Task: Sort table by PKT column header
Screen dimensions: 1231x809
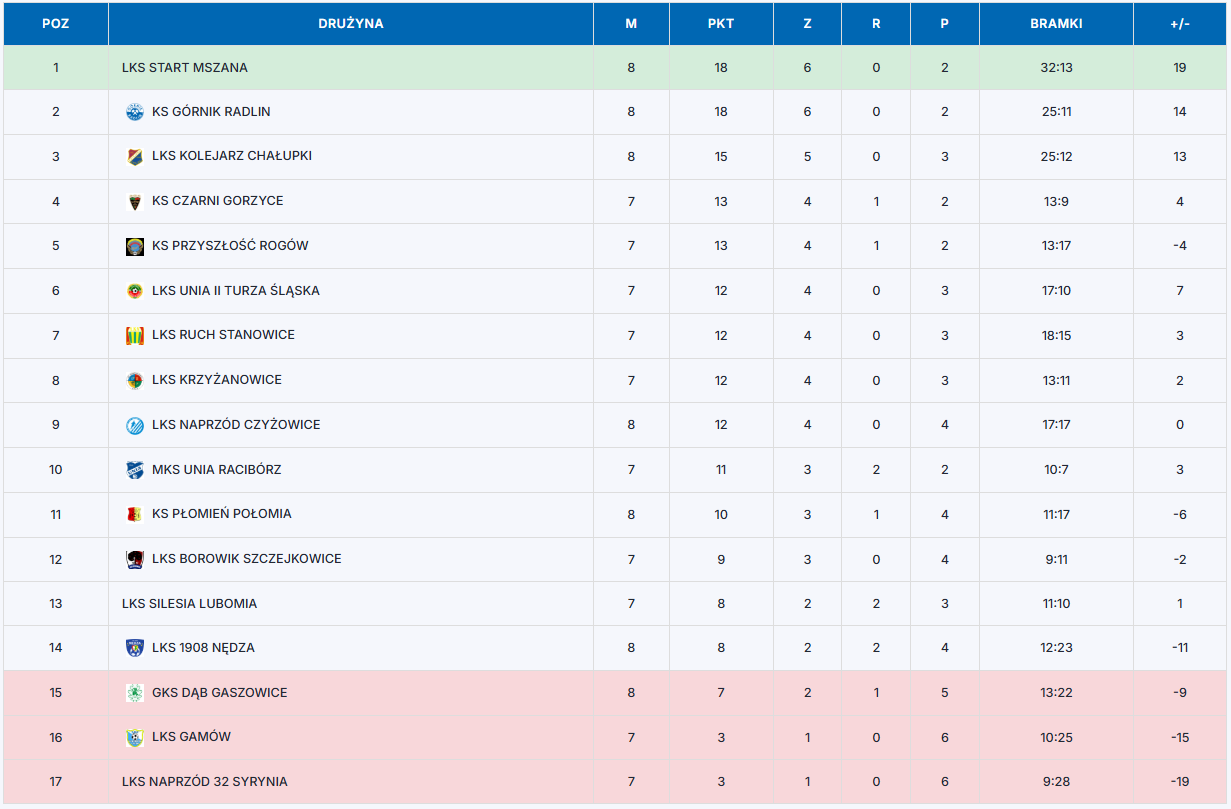Action: pos(720,24)
